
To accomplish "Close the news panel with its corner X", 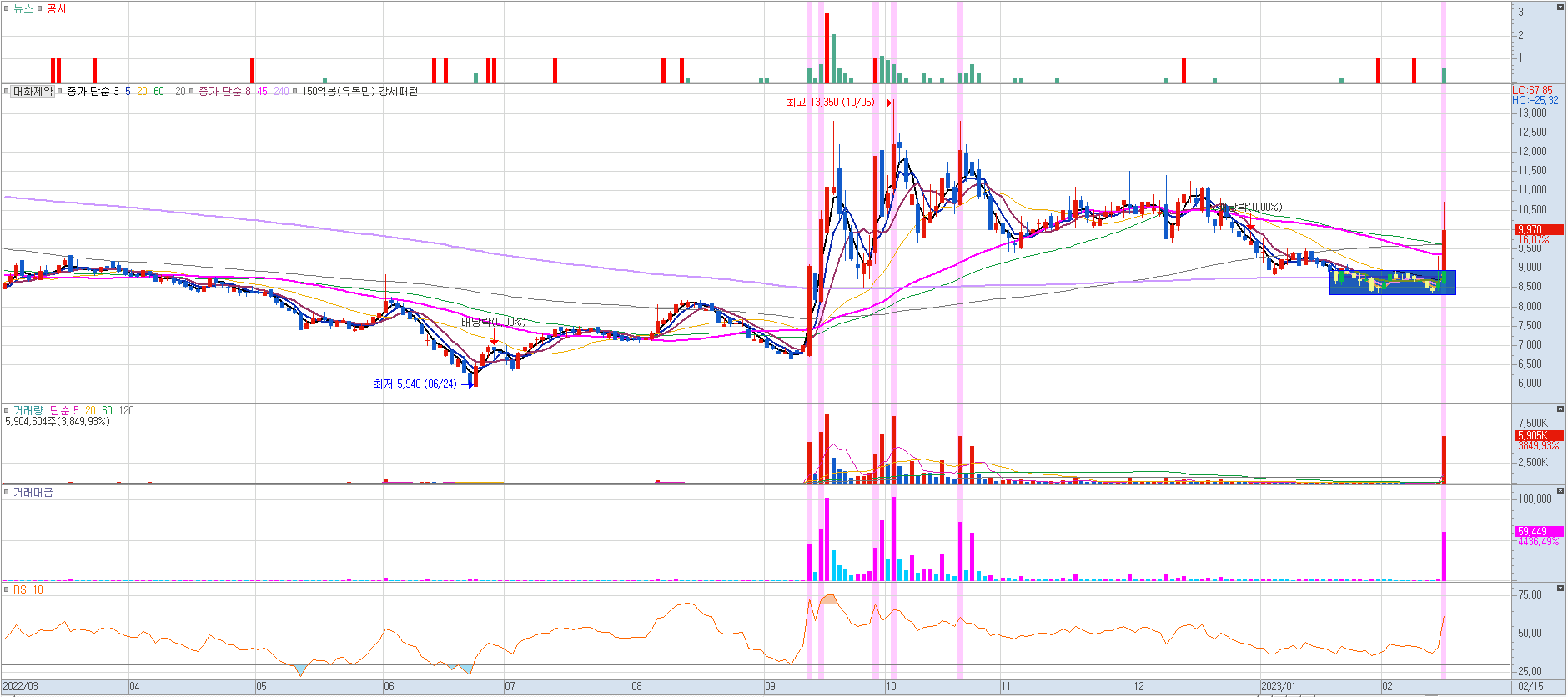I will click(x=1560, y=7).
